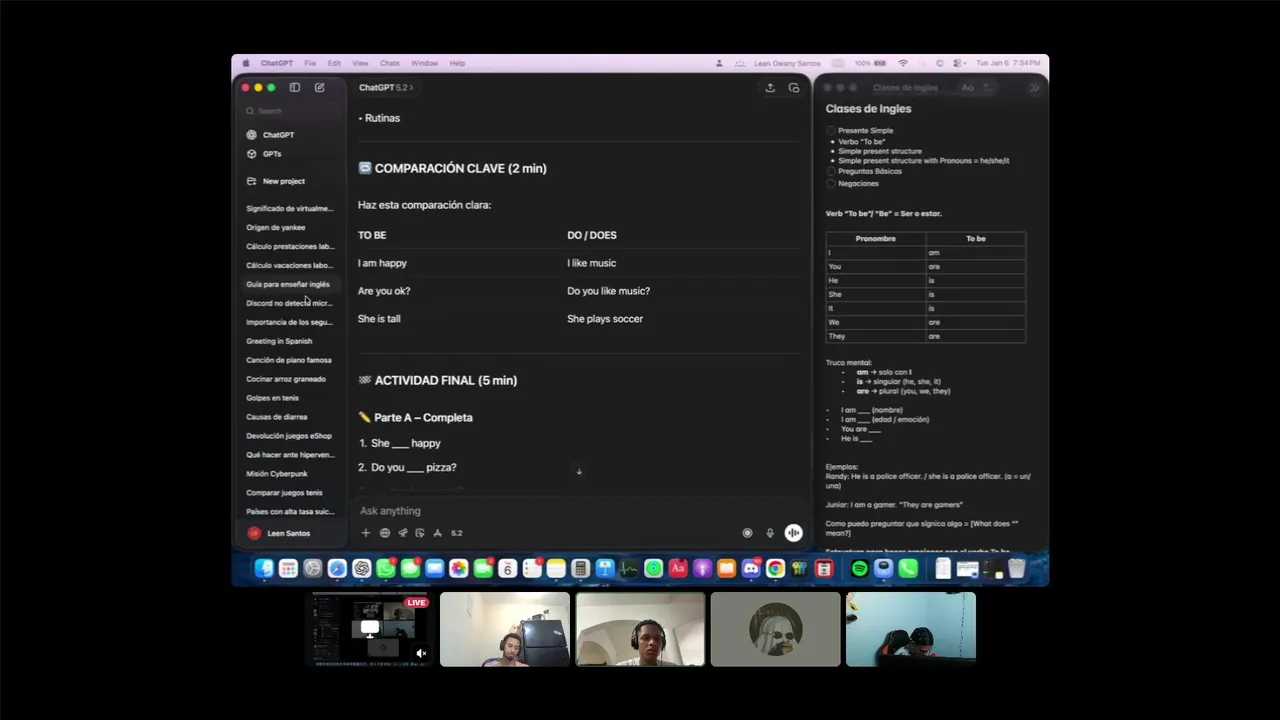
Task: Select the LIVE screen share thumbnail
Action: 369,629
